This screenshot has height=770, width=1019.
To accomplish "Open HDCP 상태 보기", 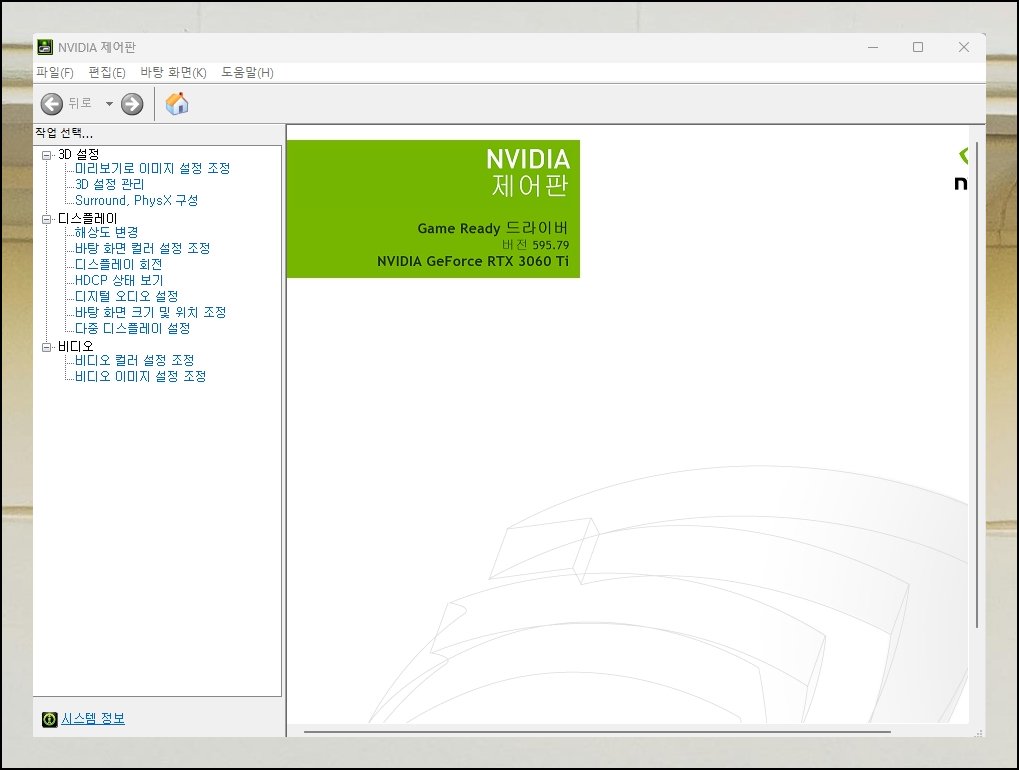I will click(119, 280).
